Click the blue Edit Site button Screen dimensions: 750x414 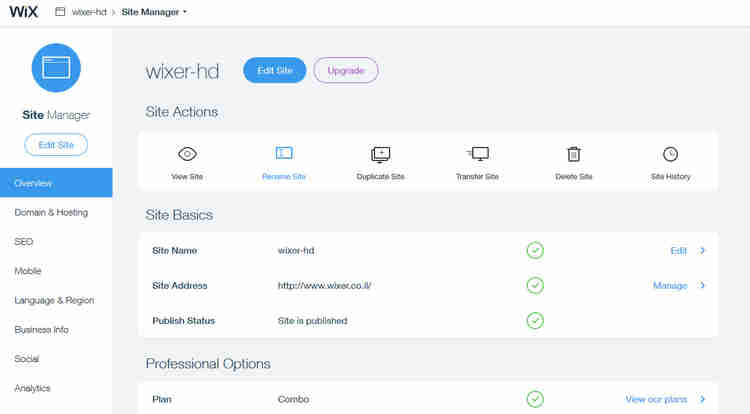tap(275, 70)
